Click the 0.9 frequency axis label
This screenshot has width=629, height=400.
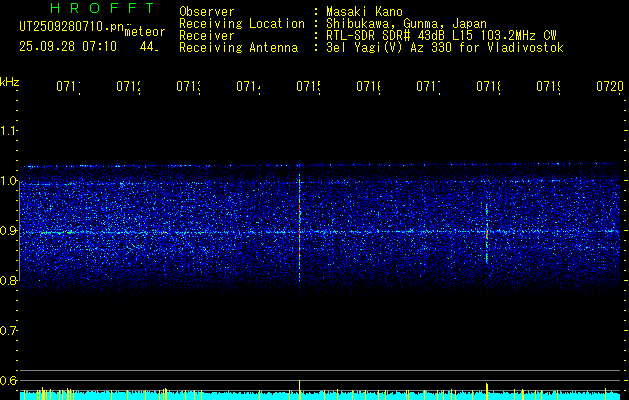click(8, 231)
